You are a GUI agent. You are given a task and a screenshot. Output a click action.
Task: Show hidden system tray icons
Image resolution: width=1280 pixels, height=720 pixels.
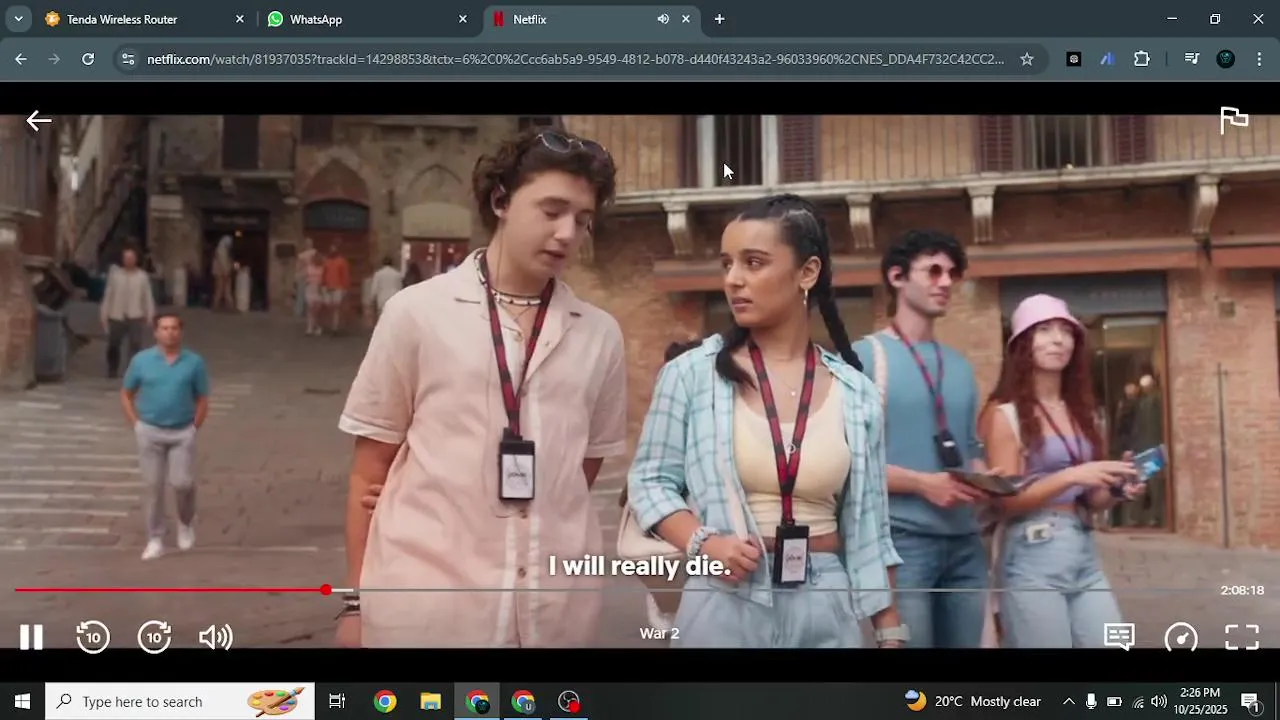tap(1068, 701)
